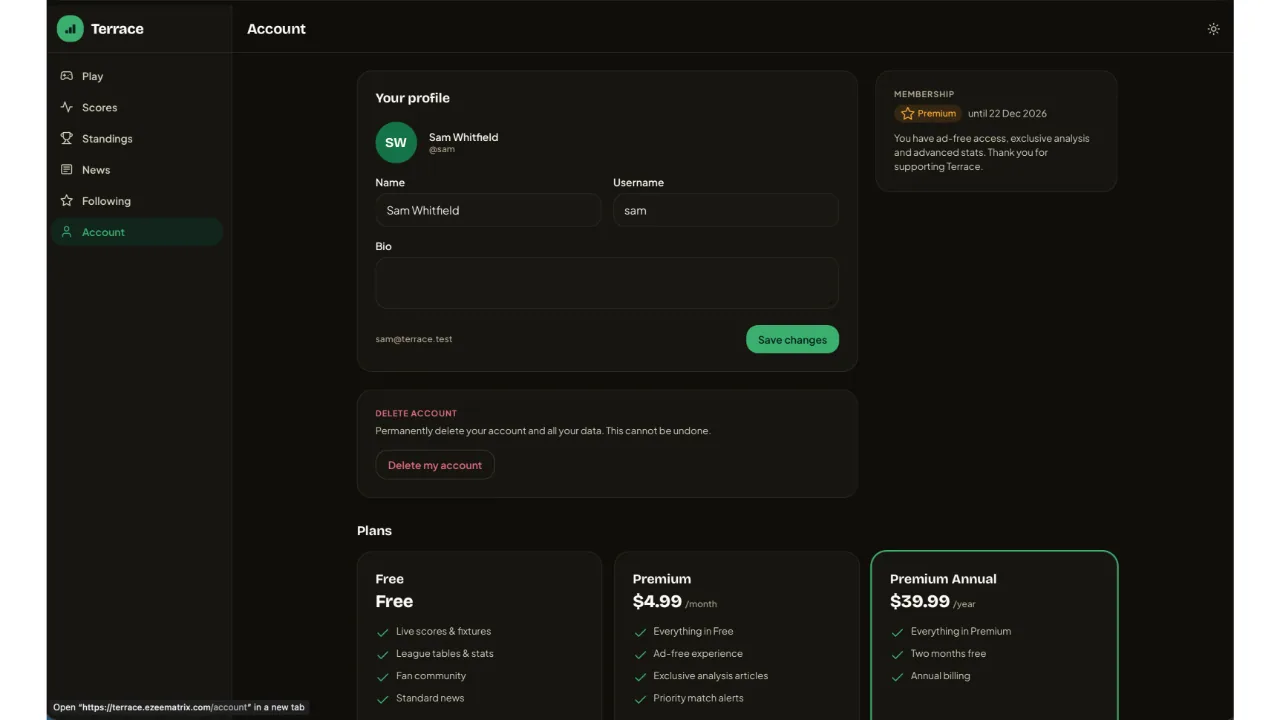Click the Following star icon
The height and width of the screenshot is (720, 1280).
pyautogui.click(x=67, y=201)
